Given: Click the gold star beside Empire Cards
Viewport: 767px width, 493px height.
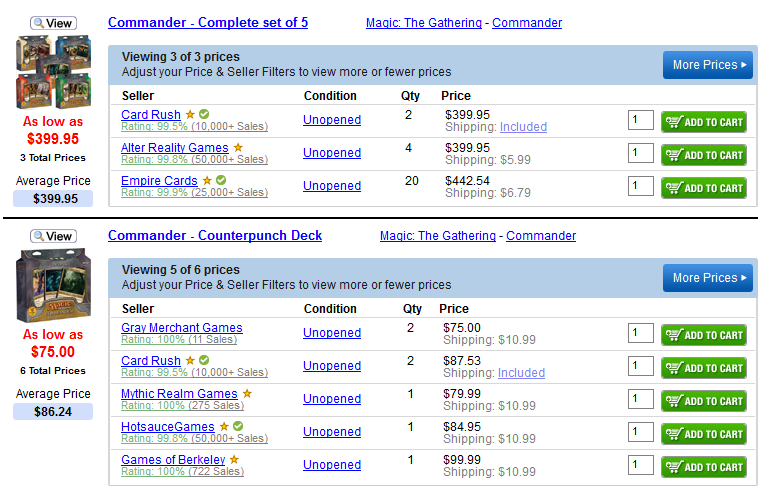Looking at the screenshot, I should 207,180.
